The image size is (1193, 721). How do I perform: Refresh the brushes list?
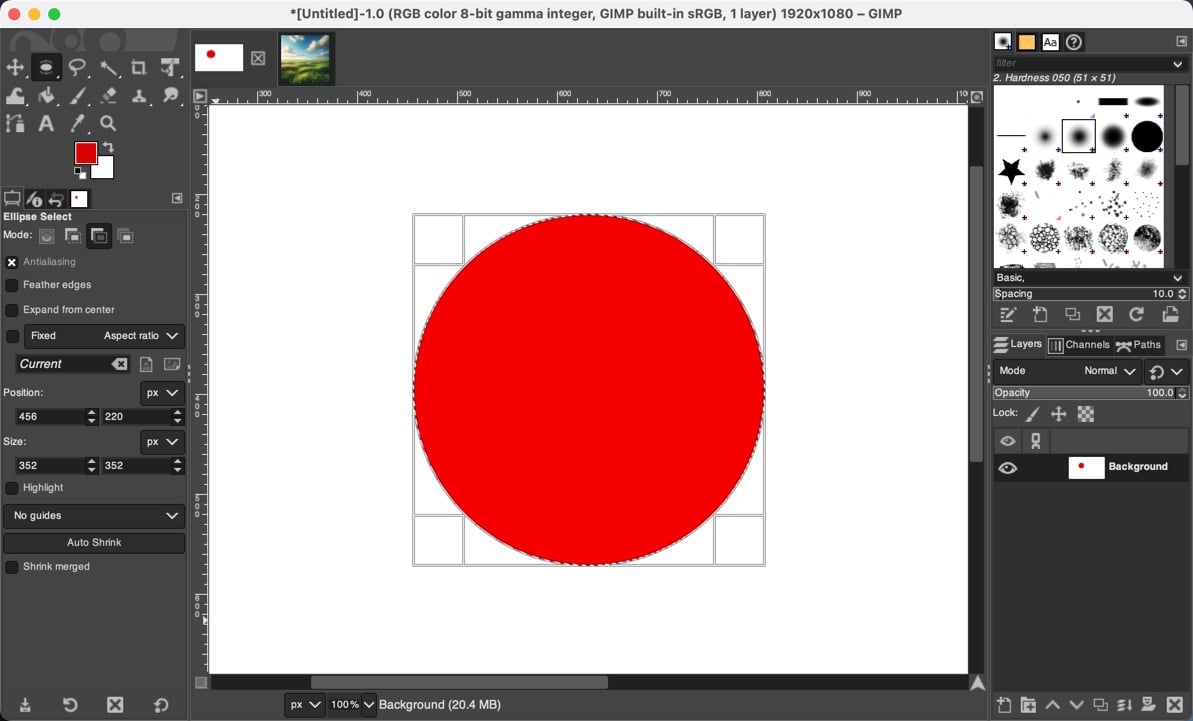[1137, 314]
